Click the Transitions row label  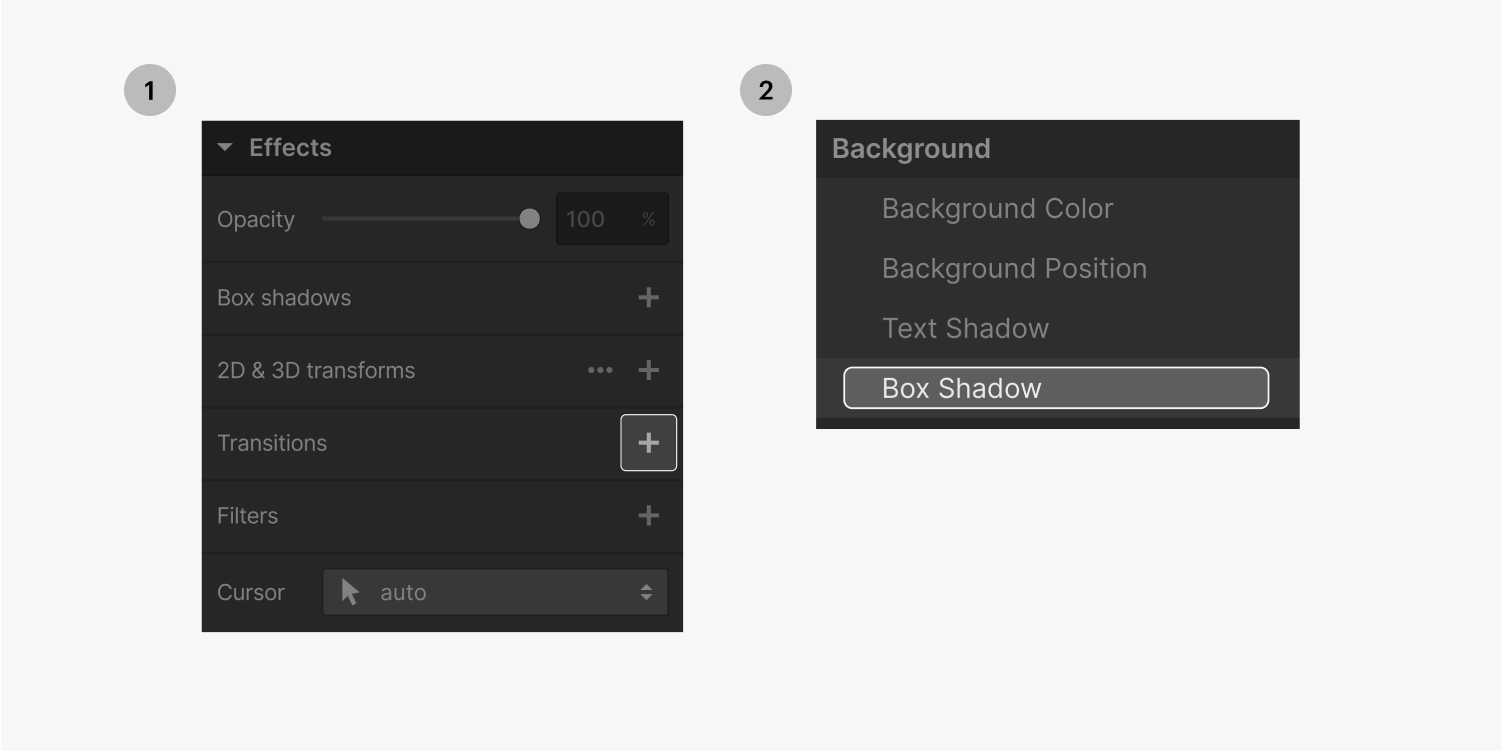tap(272, 443)
